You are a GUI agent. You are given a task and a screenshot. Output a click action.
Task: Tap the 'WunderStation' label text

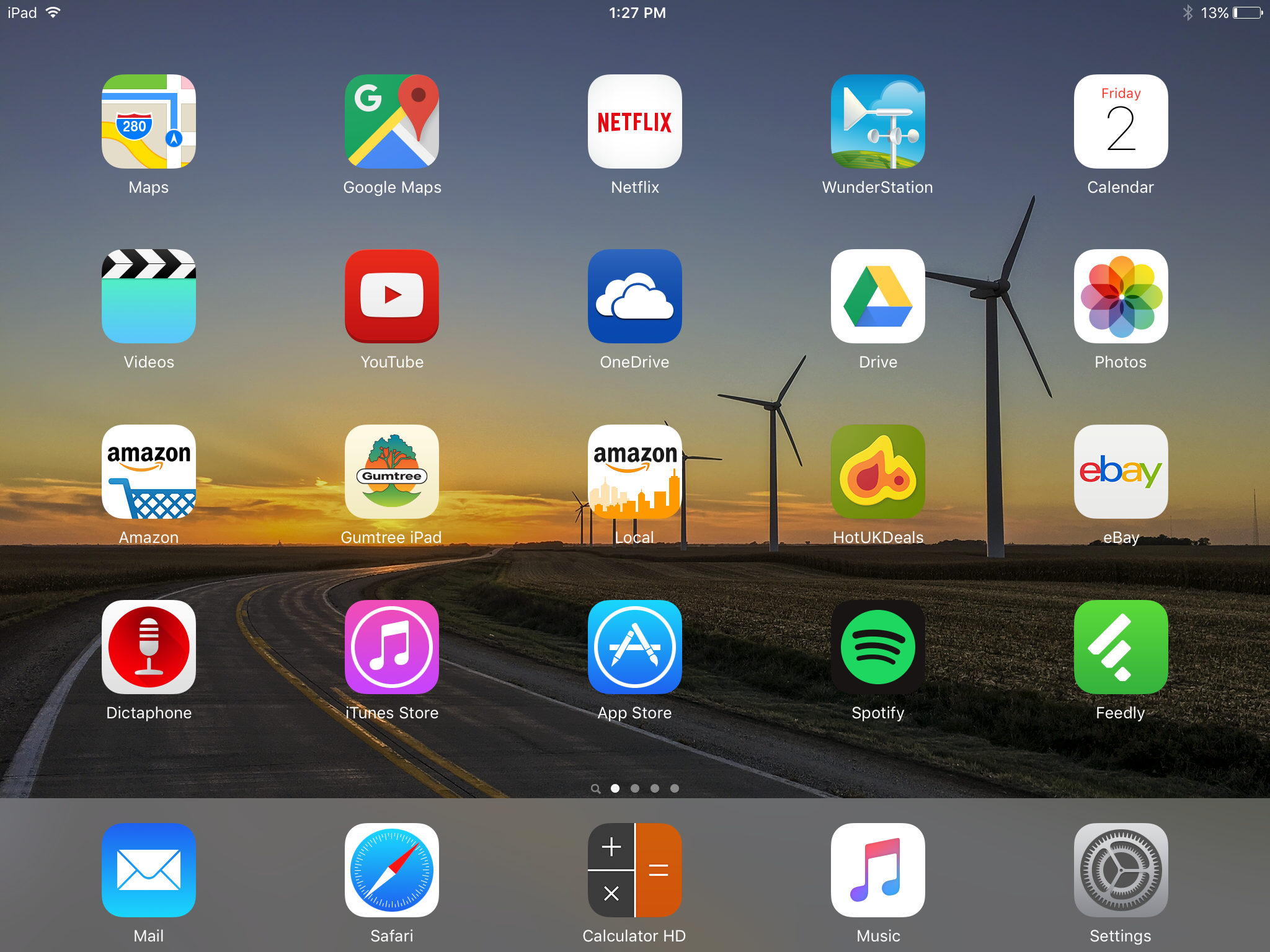877,187
